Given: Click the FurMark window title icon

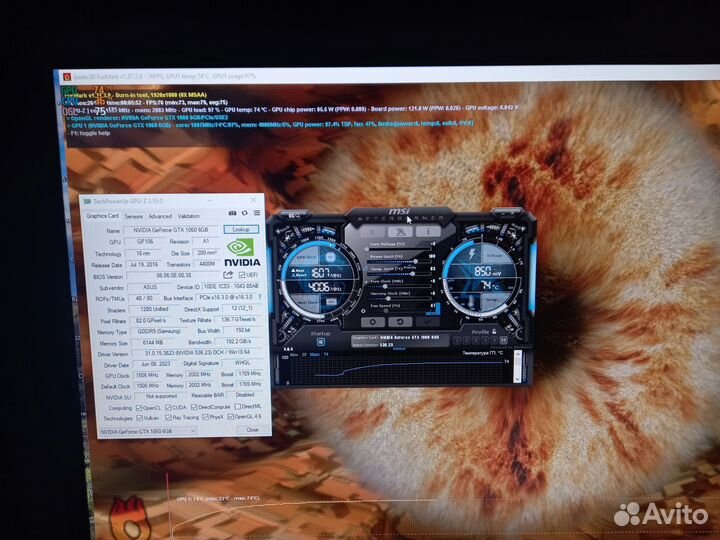Looking at the screenshot, I should tap(67, 77).
